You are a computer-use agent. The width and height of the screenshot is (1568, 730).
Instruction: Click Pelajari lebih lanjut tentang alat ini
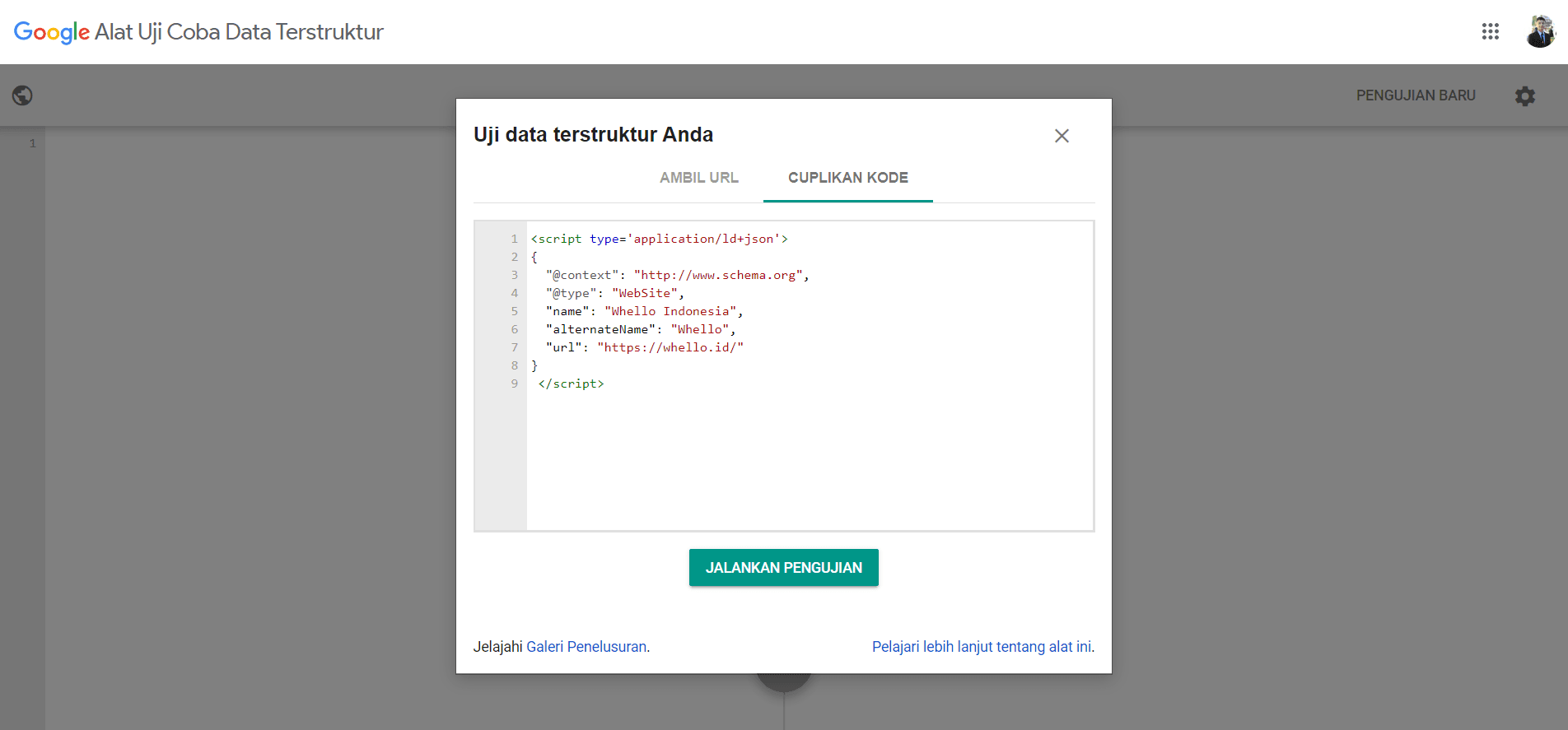pyautogui.click(x=982, y=647)
